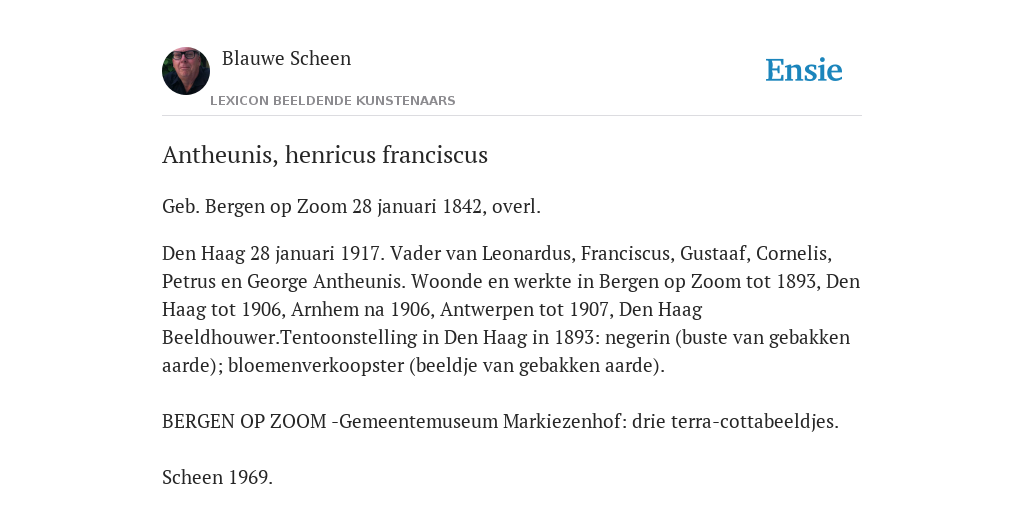Screen dimensions: 1024x512
Task: Open the Ensie logo link
Action: pos(804,70)
